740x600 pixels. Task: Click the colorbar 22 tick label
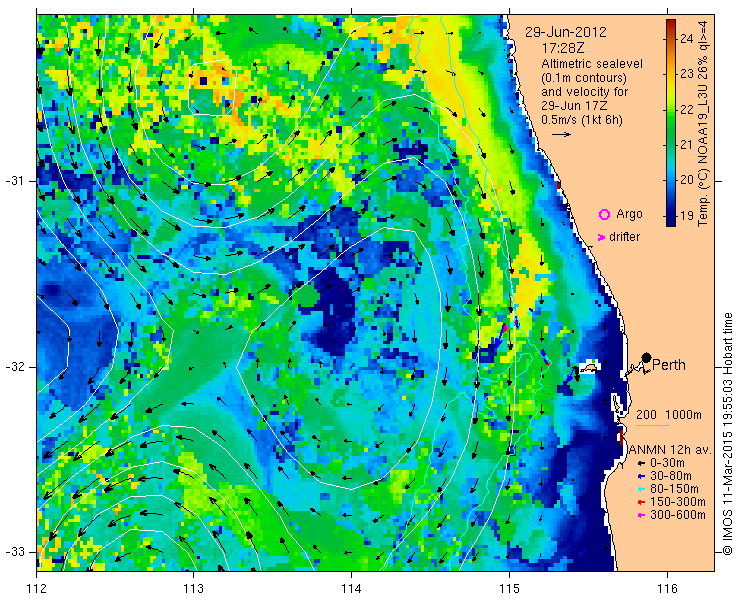click(x=686, y=110)
